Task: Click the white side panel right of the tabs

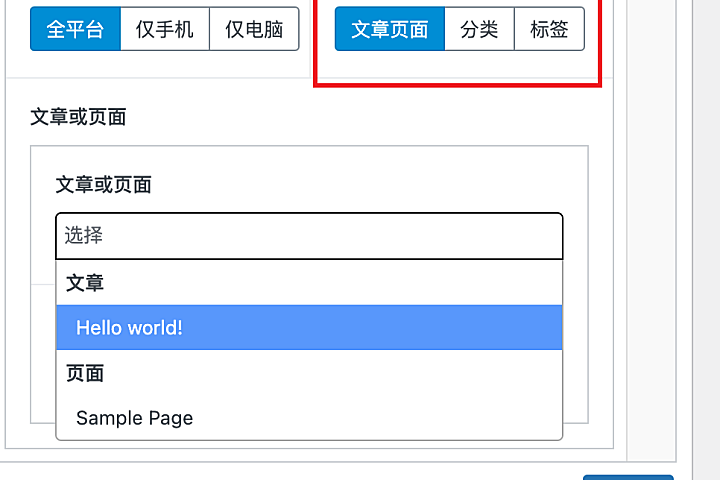Action: point(659,200)
